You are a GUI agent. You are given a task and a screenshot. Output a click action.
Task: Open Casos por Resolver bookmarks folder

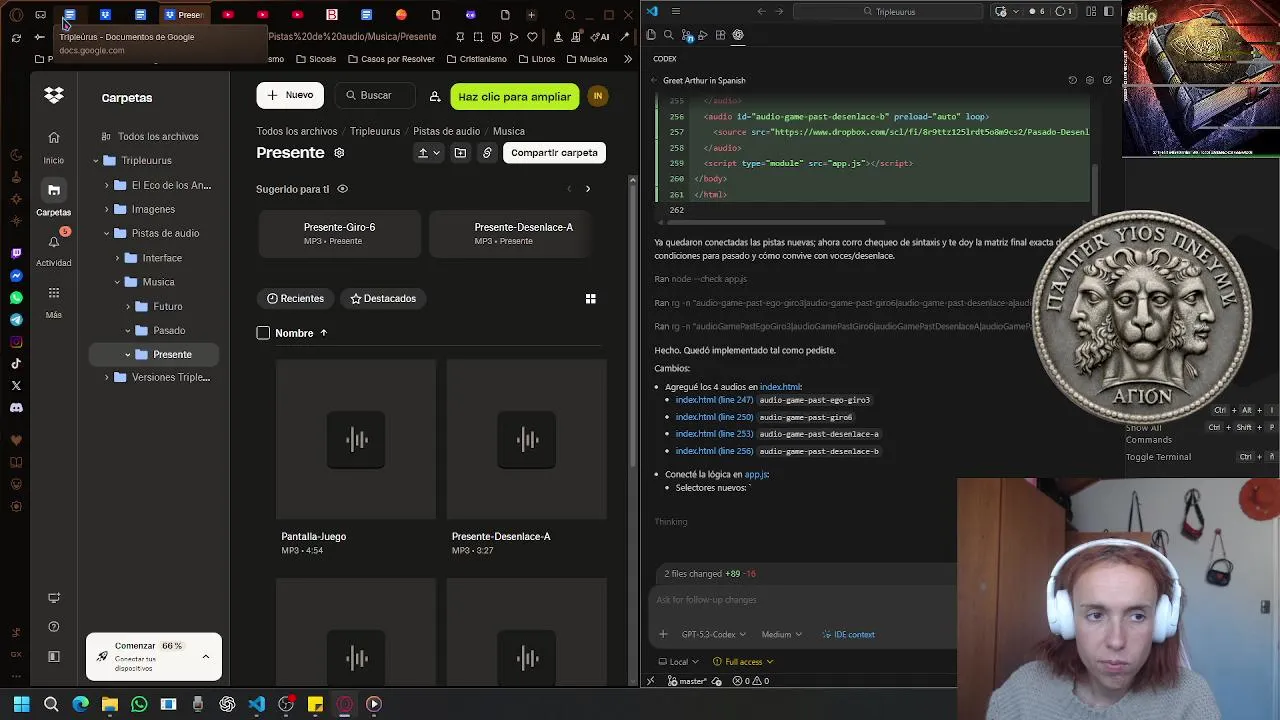(x=391, y=59)
